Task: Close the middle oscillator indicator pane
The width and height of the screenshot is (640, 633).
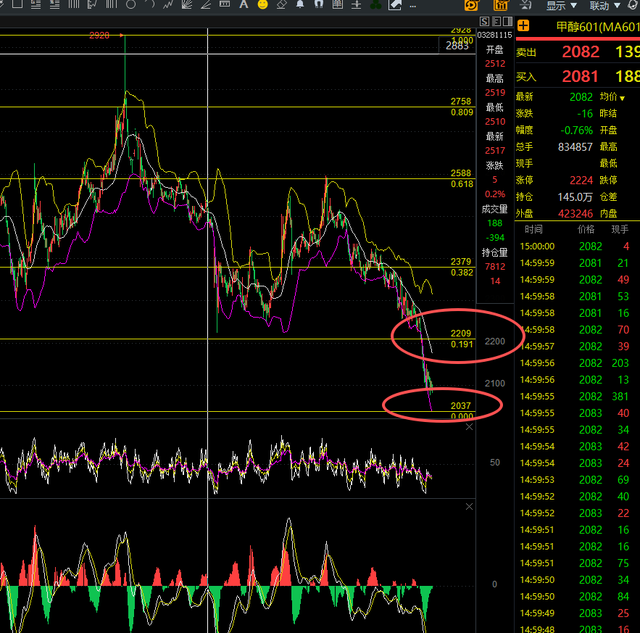Action: 469,427
